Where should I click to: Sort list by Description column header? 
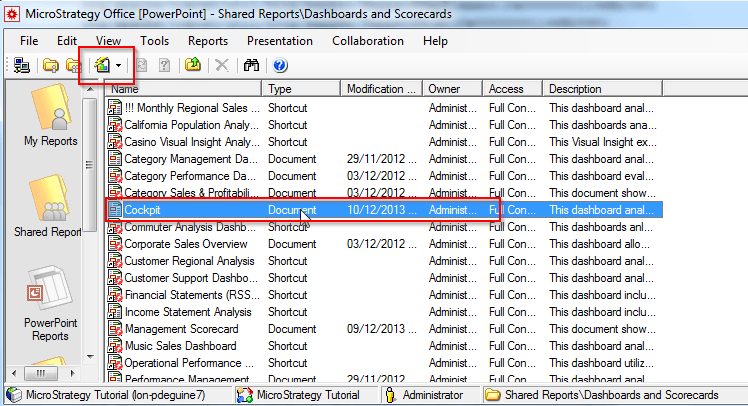click(603, 89)
